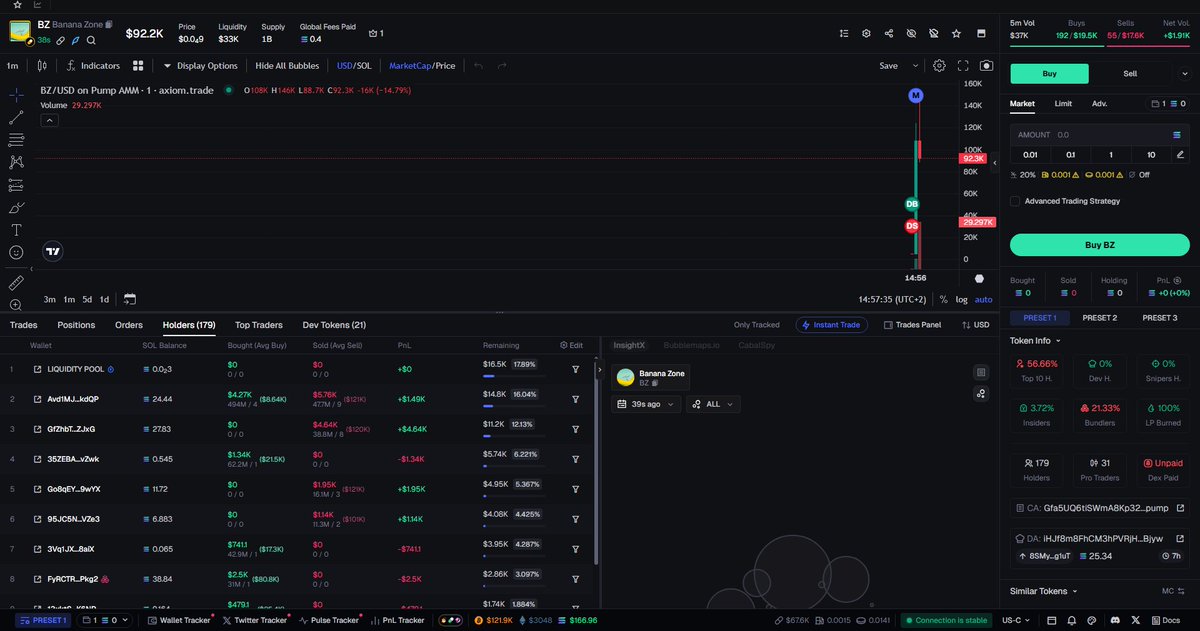1200x631 pixels.
Task: Switch to the Trades tab
Action: [23, 325]
